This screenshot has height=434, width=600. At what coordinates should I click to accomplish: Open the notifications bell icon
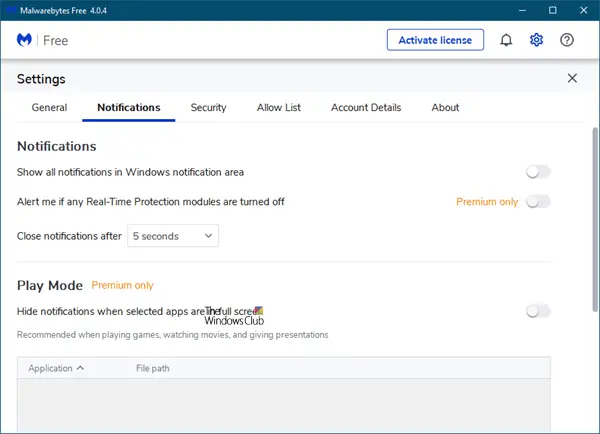click(506, 40)
